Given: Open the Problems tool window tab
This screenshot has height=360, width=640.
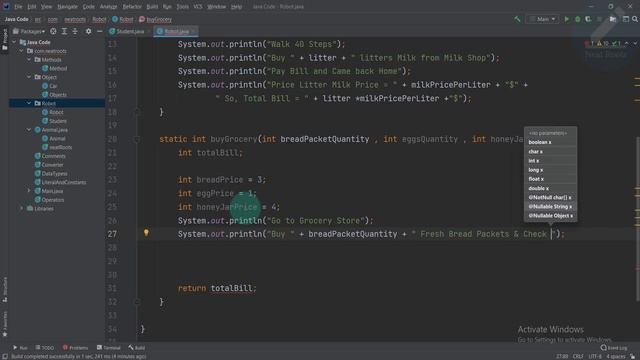Looking at the screenshot, I should [76, 348].
